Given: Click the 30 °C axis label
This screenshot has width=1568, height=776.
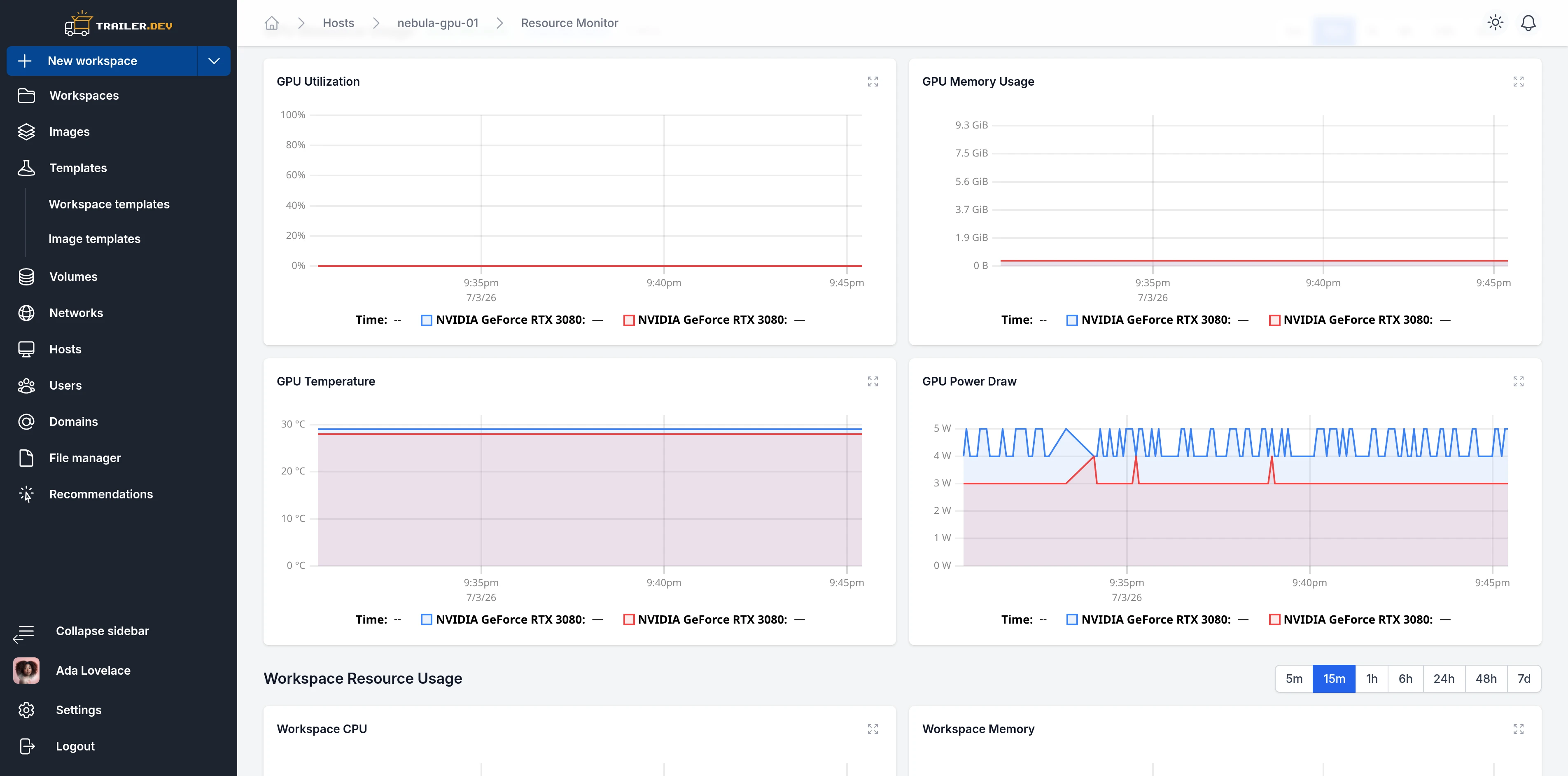Looking at the screenshot, I should click(x=293, y=424).
